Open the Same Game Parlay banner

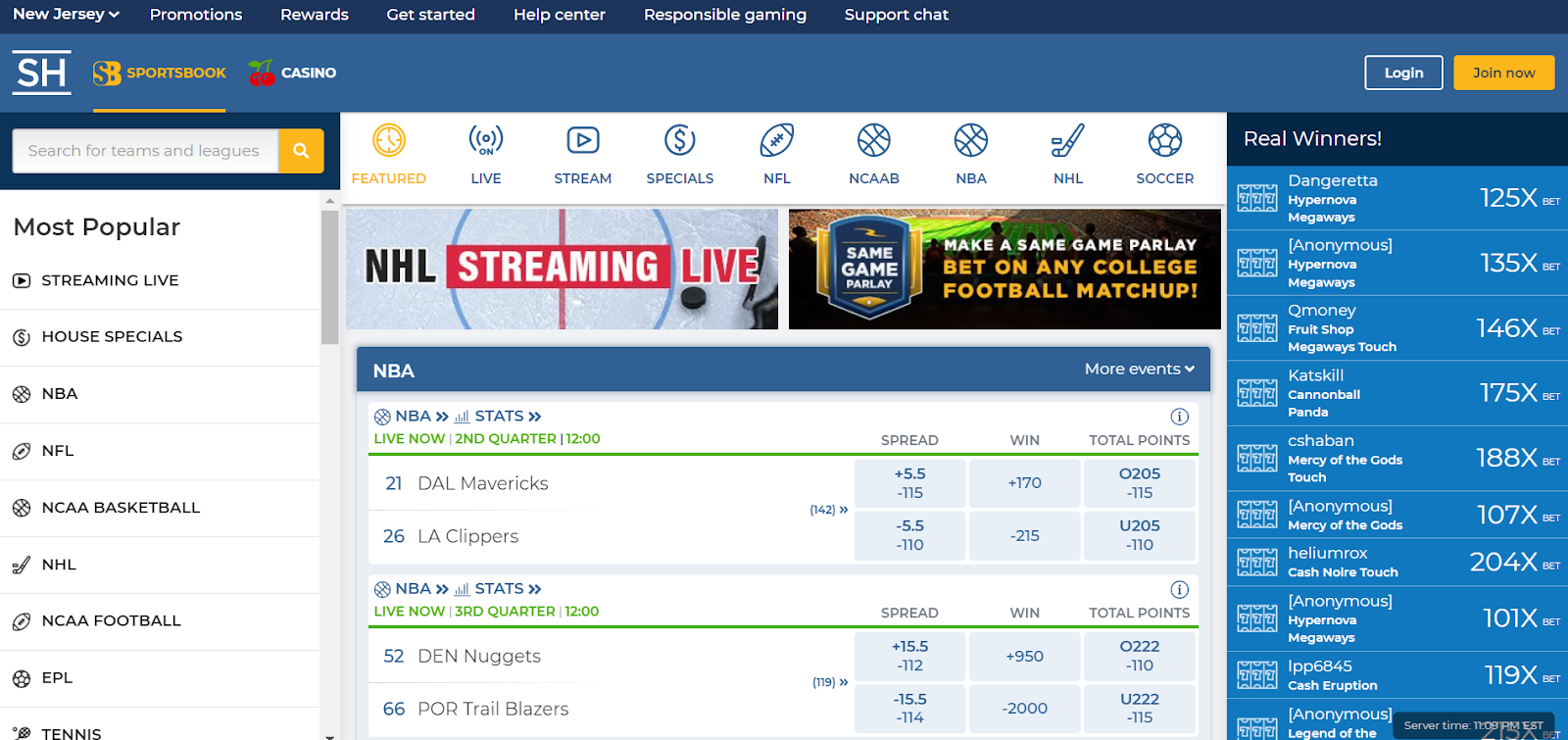[1004, 269]
